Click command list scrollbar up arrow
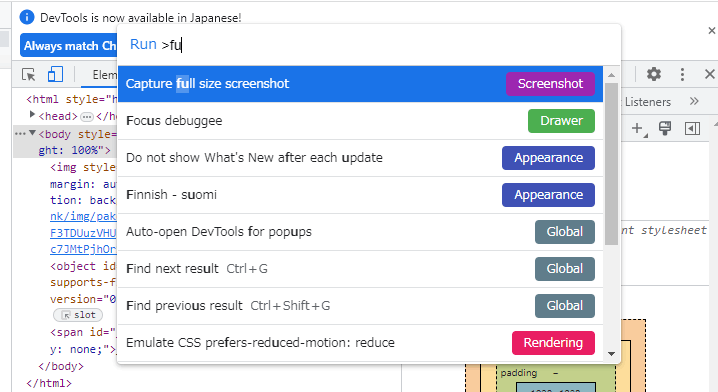 (611, 75)
